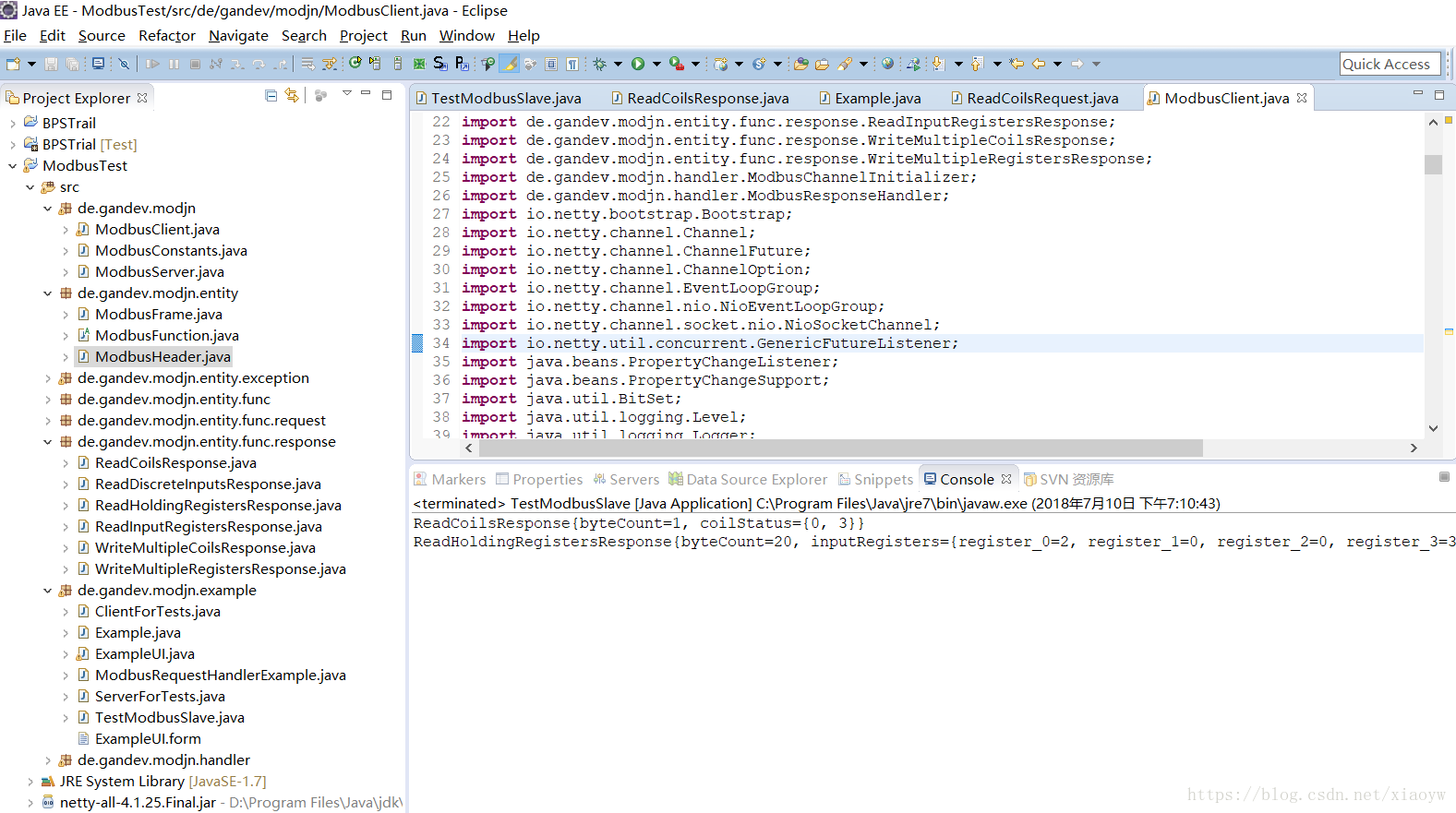The image size is (1456, 813).
Task: Click the Quick Access search field
Action: point(1390,64)
